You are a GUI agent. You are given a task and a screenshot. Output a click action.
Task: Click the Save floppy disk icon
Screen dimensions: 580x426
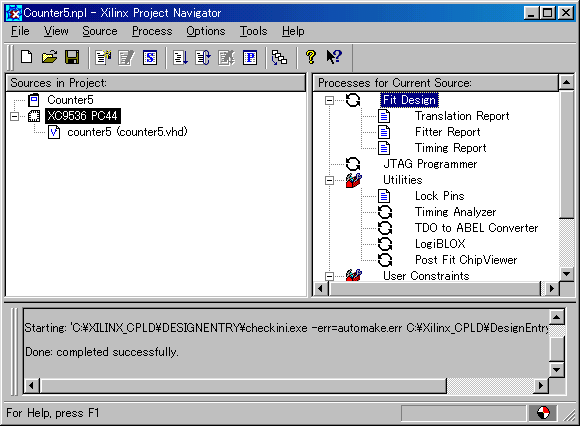pos(72,57)
